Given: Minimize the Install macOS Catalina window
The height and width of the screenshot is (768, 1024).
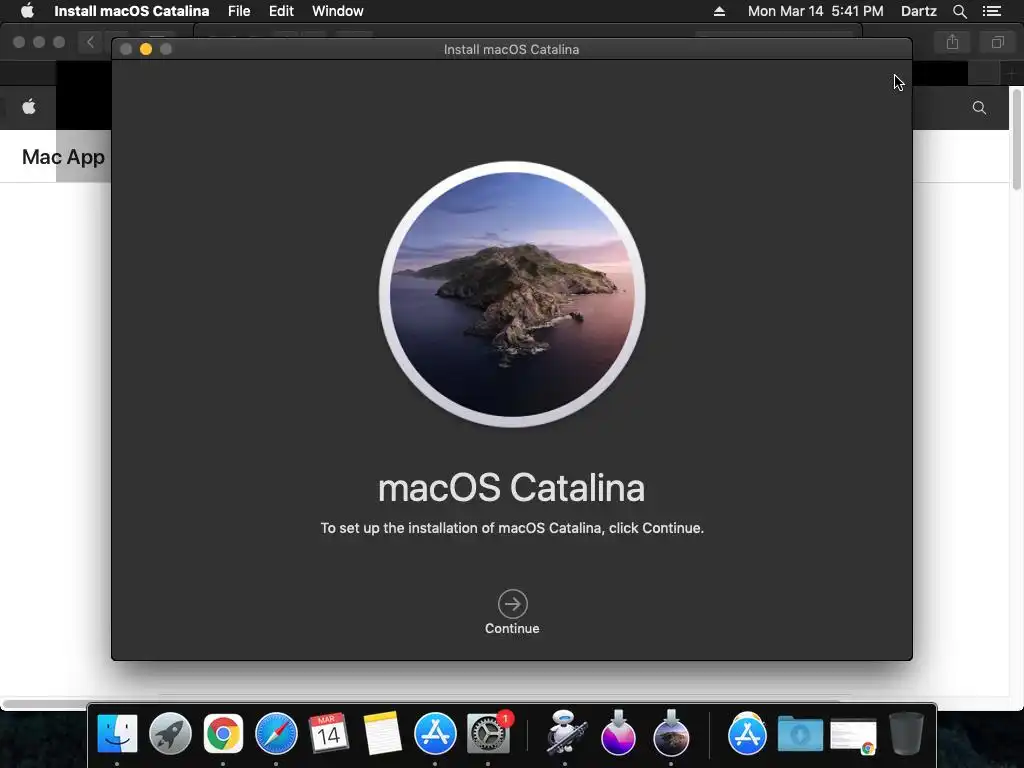Looking at the screenshot, I should (146, 49).
